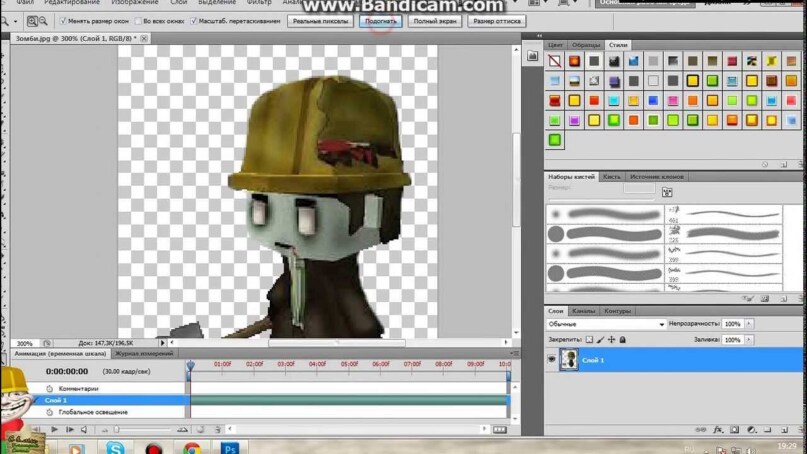The height and width of the screenshot is (454, 807).
Task: Open Google Chrome from the taskbar
Action: point(192,448)
